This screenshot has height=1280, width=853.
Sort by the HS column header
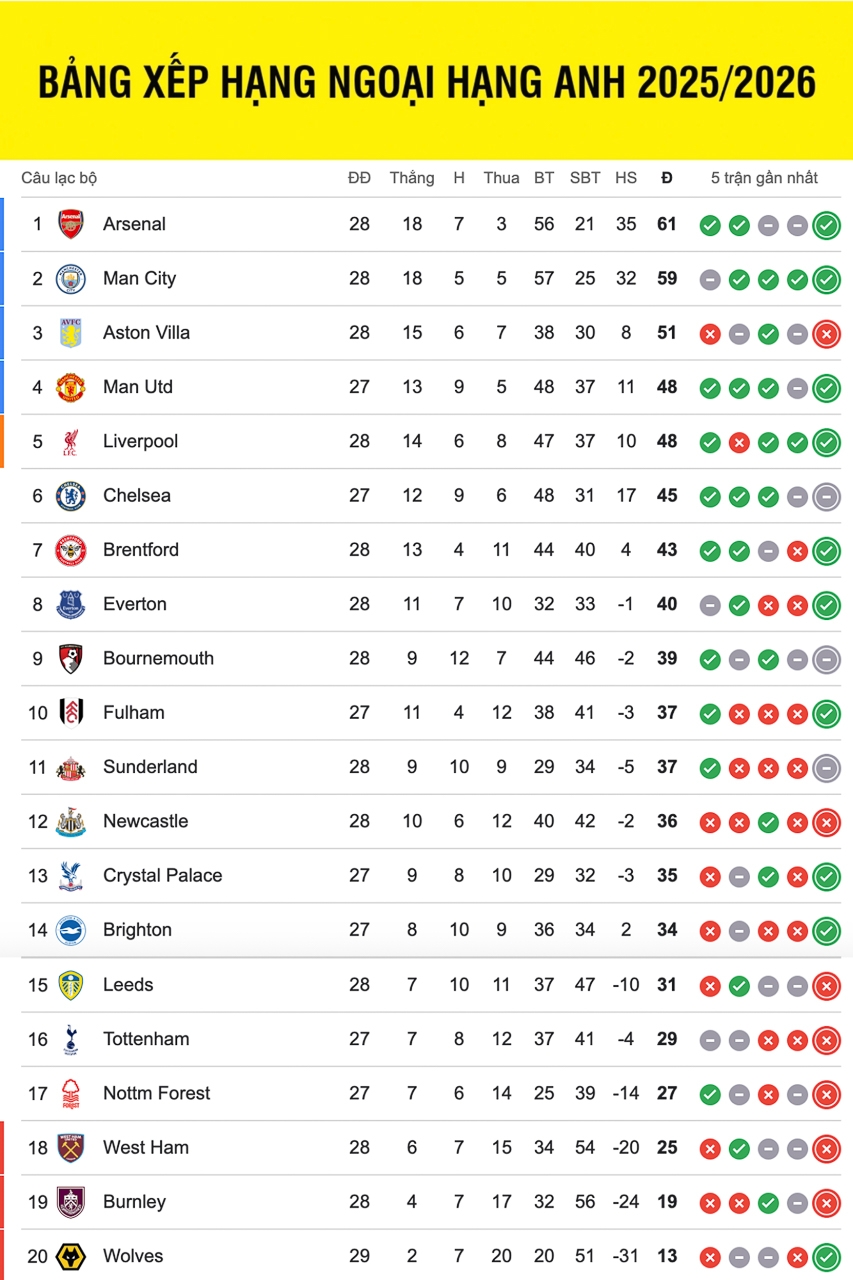[626, 178]
